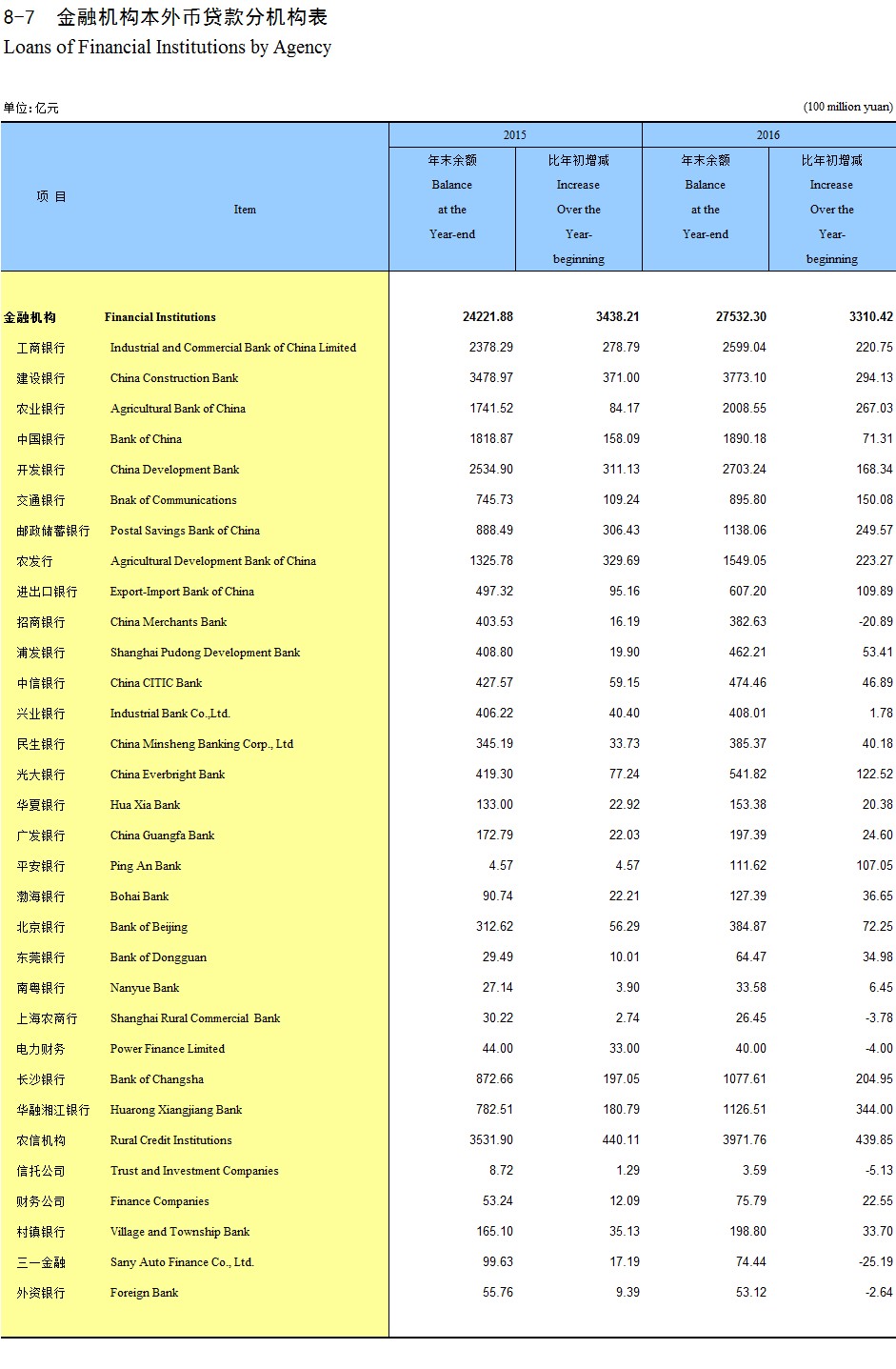
Task: Select the "Ping An Bank" label
Action: pos(146,866)
